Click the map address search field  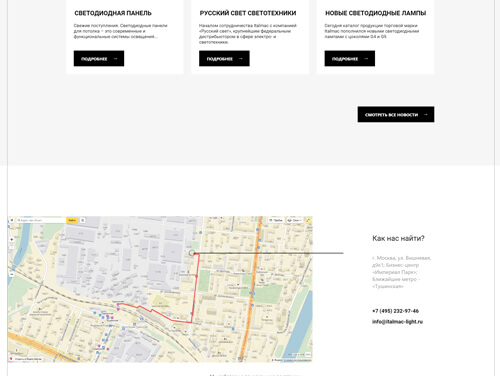(41, 220)
